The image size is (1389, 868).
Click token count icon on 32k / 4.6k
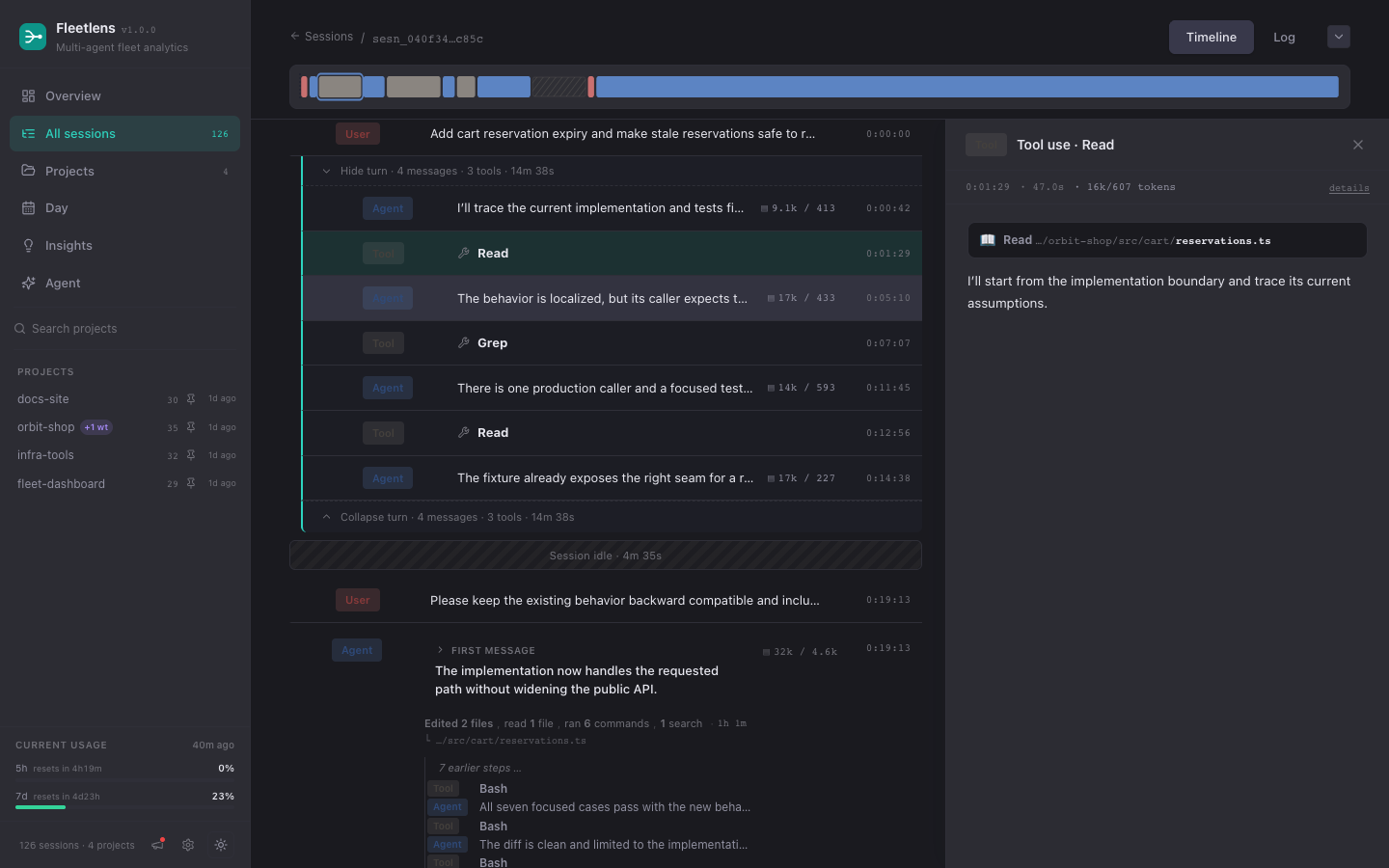pos(767,652)
